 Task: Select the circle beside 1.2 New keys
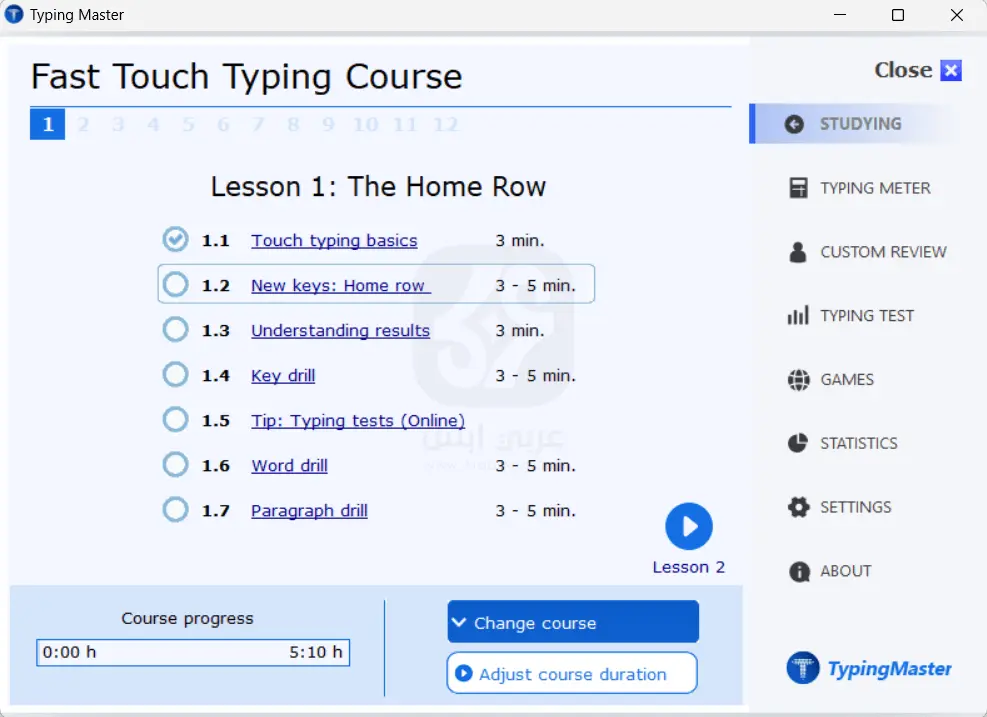pyautogui.click(x=175, y=285)
